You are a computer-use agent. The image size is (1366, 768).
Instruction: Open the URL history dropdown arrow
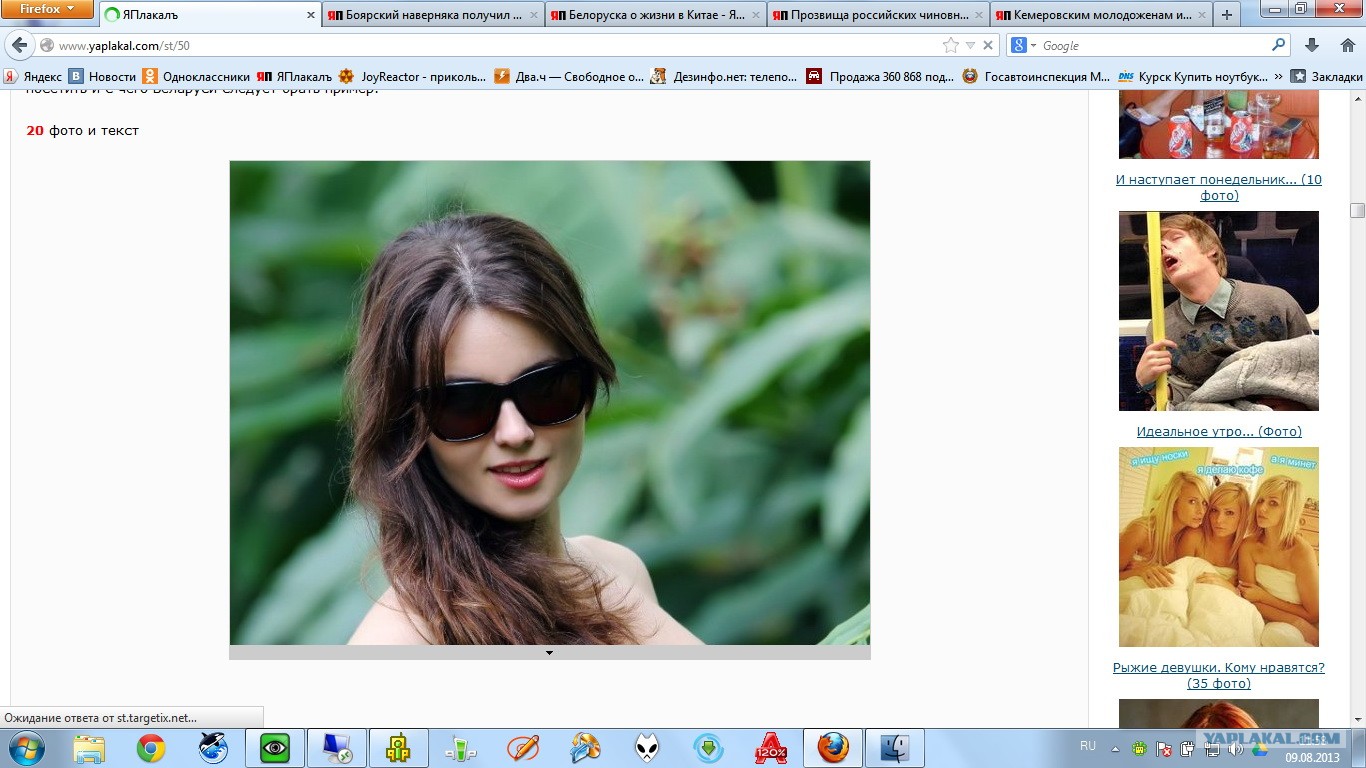970,46
